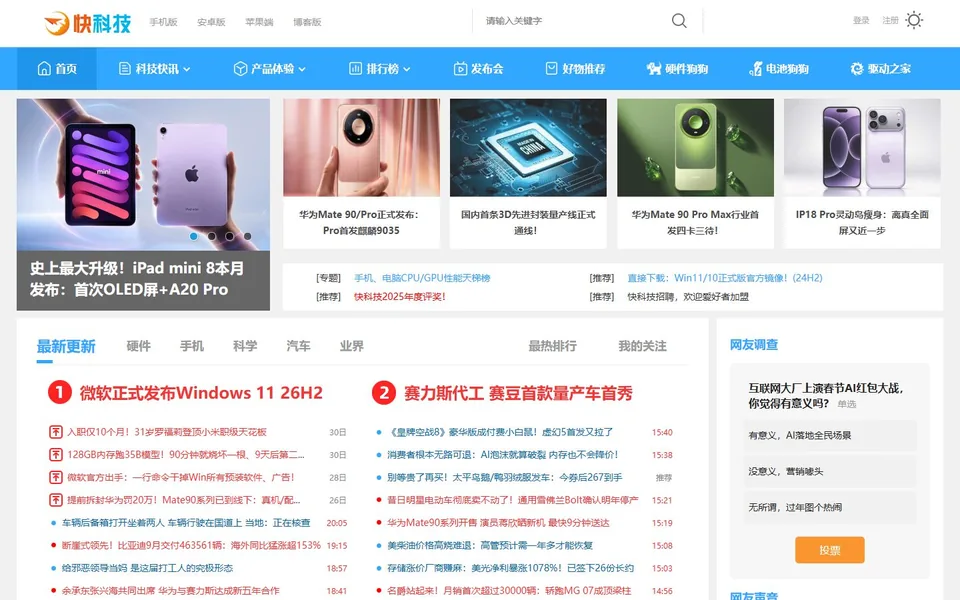Image resolution: width=960 pixels, height=600 pixels.
Task: Click pinned icon beside 入职仅10个月 article
Action: (56, 432)
